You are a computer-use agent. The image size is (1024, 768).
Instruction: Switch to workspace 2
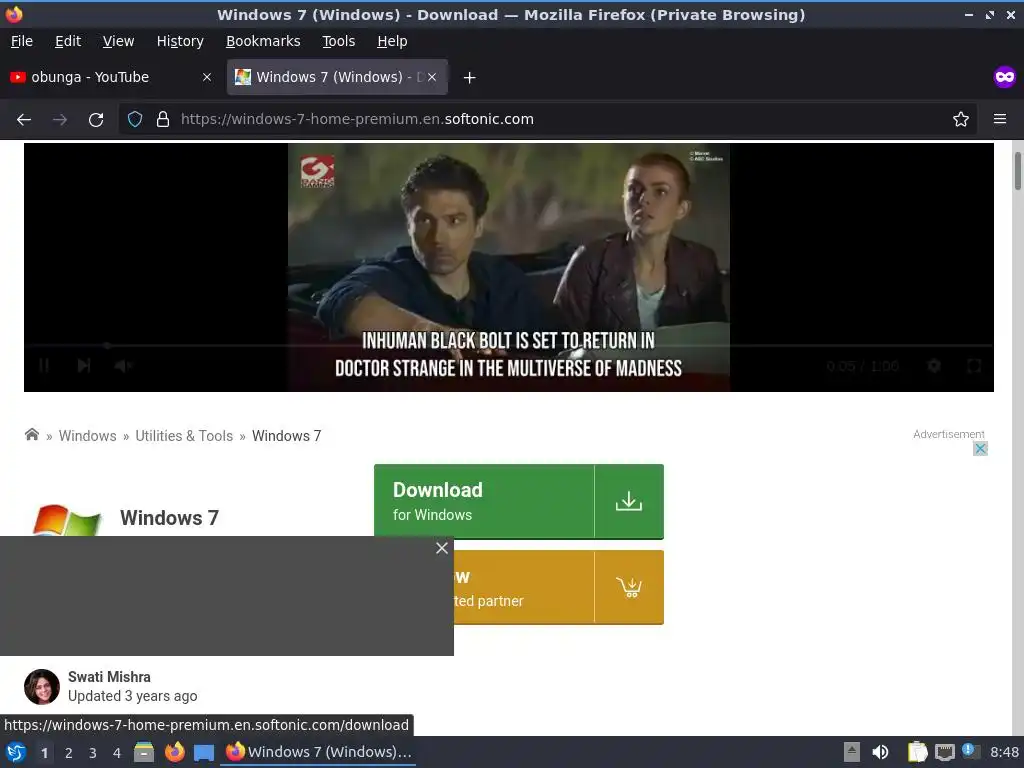(x=69, y=753)
